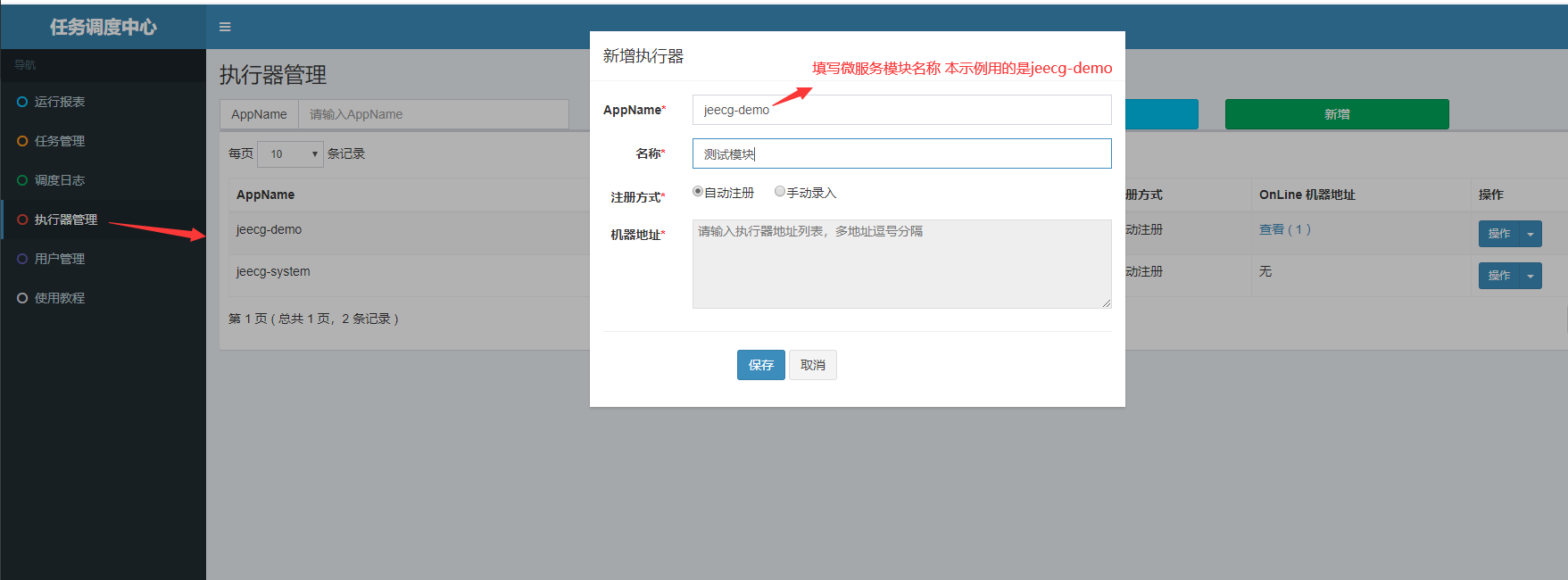Select the jeecg-system table cell
Image resolution: width=1568 pixels, height=580 pixels.
(273, 271)
